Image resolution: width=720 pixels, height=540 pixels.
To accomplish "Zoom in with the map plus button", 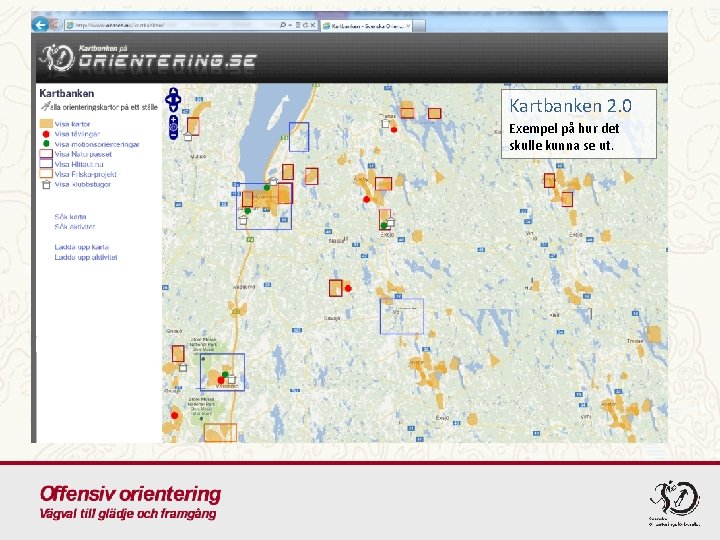I will point(173,119).
